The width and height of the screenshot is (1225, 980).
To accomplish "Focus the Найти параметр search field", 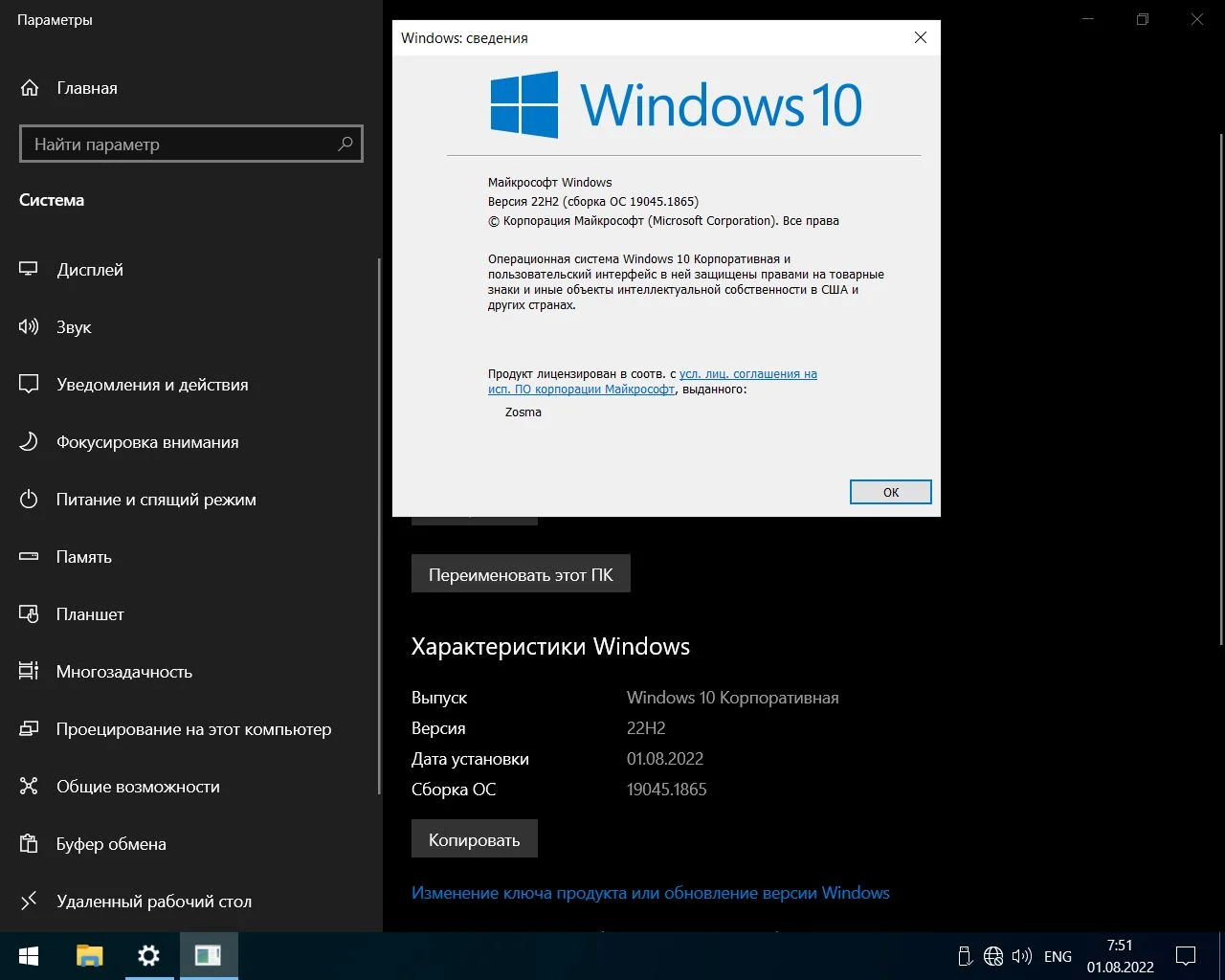I will click(191, 144).
